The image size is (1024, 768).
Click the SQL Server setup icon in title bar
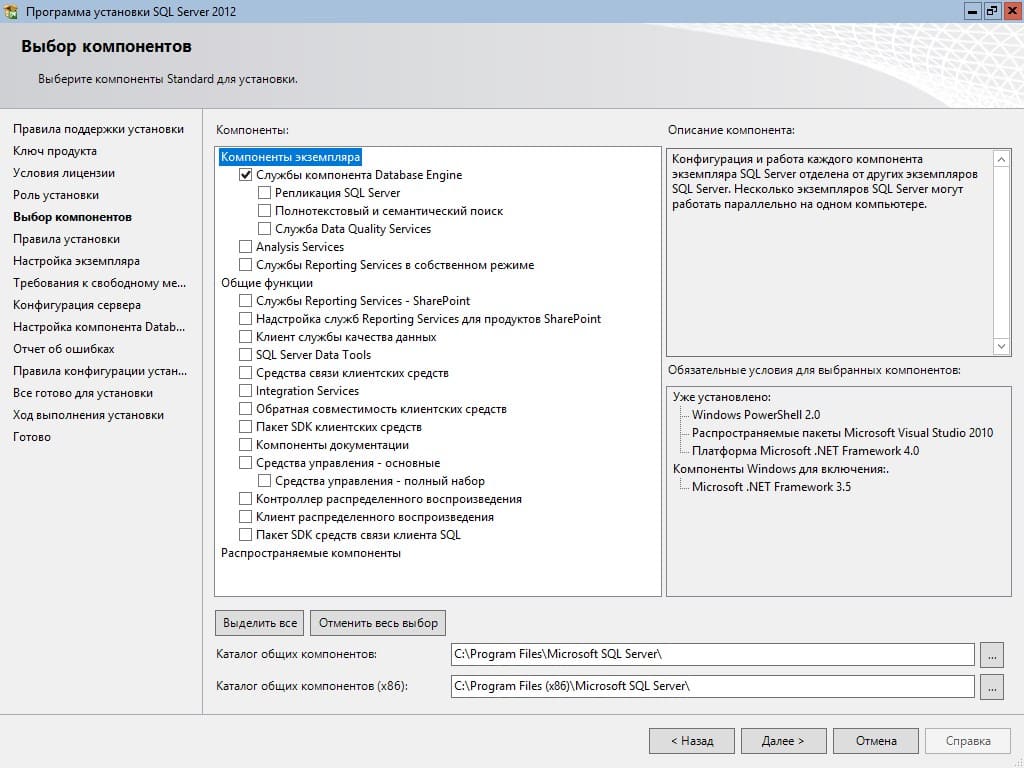[10, 11]
